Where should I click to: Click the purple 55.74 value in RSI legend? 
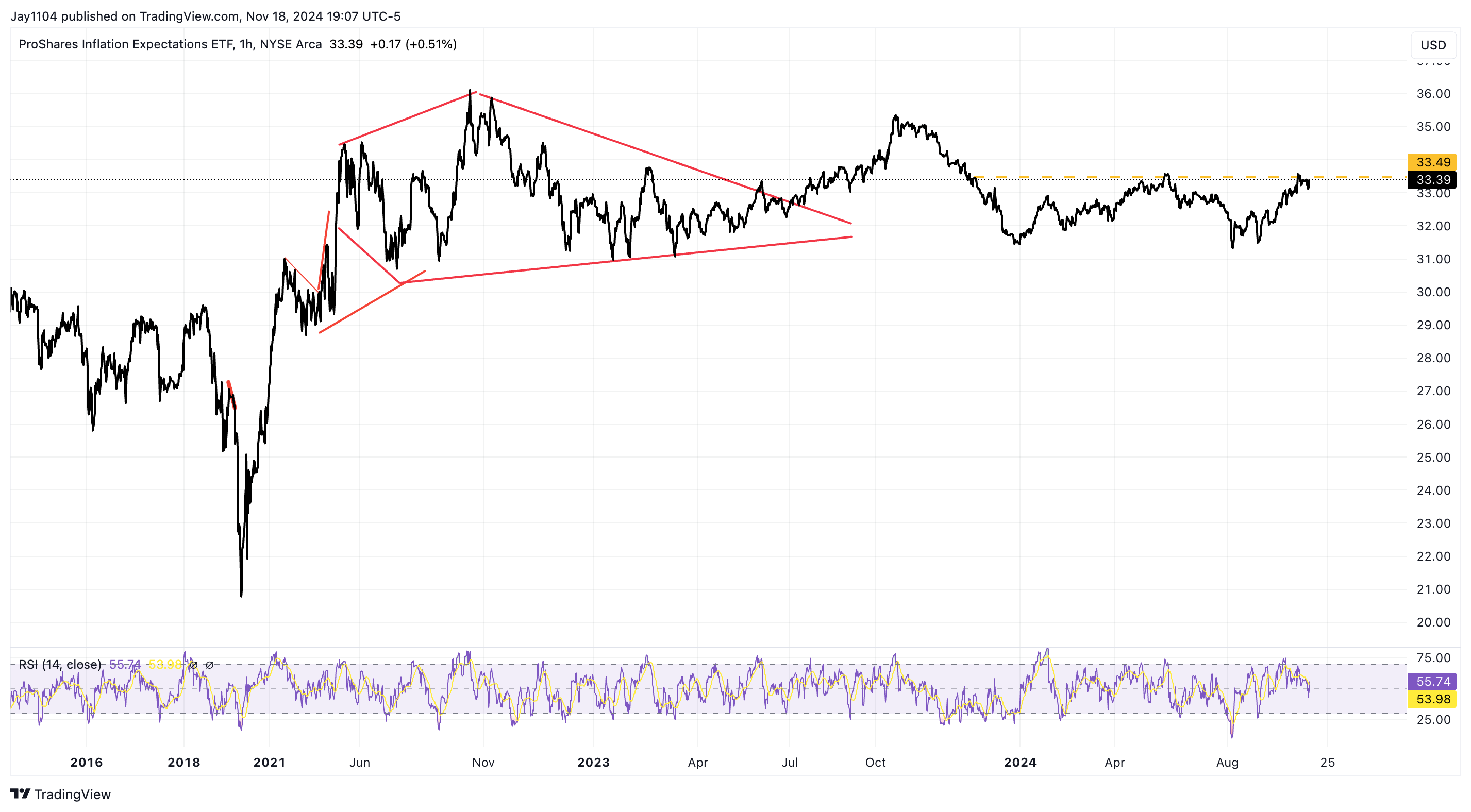[125, 665]
